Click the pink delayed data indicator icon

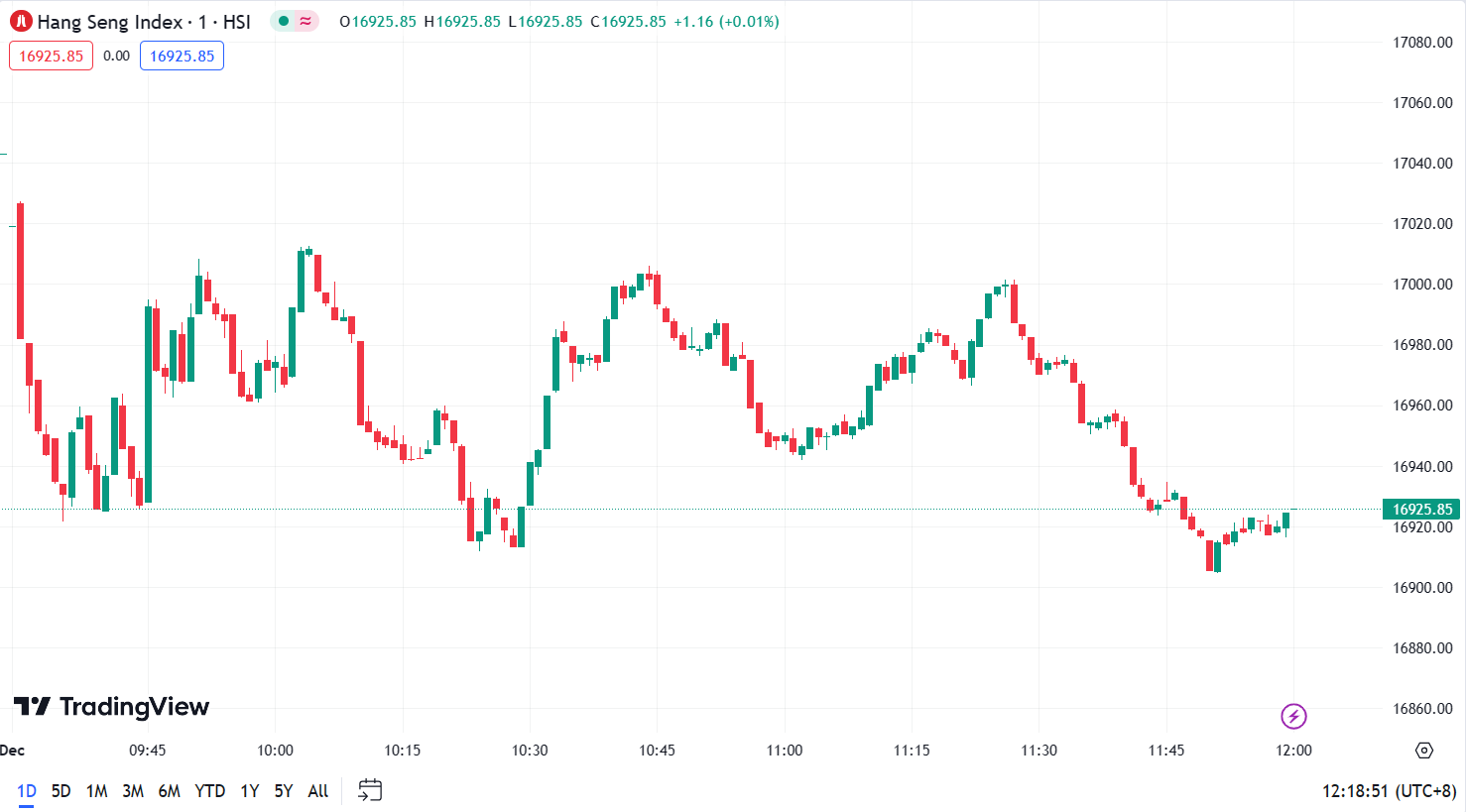[x=305, y=21]
